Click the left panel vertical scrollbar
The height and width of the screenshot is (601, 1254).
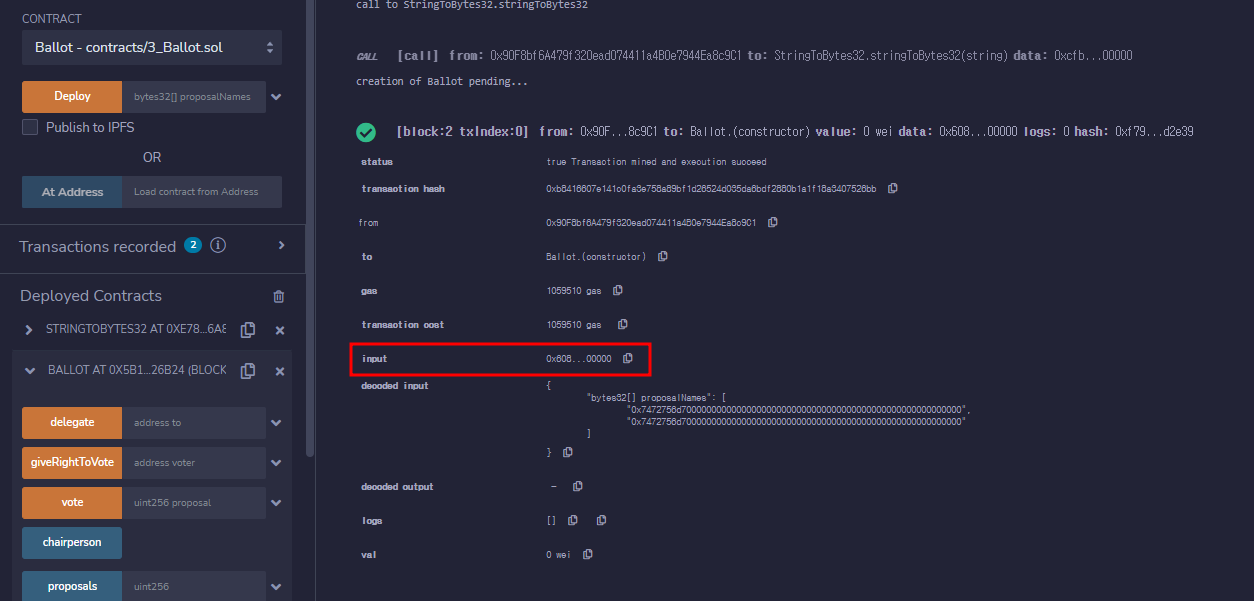pyautogui.click(x=310, y=228)
